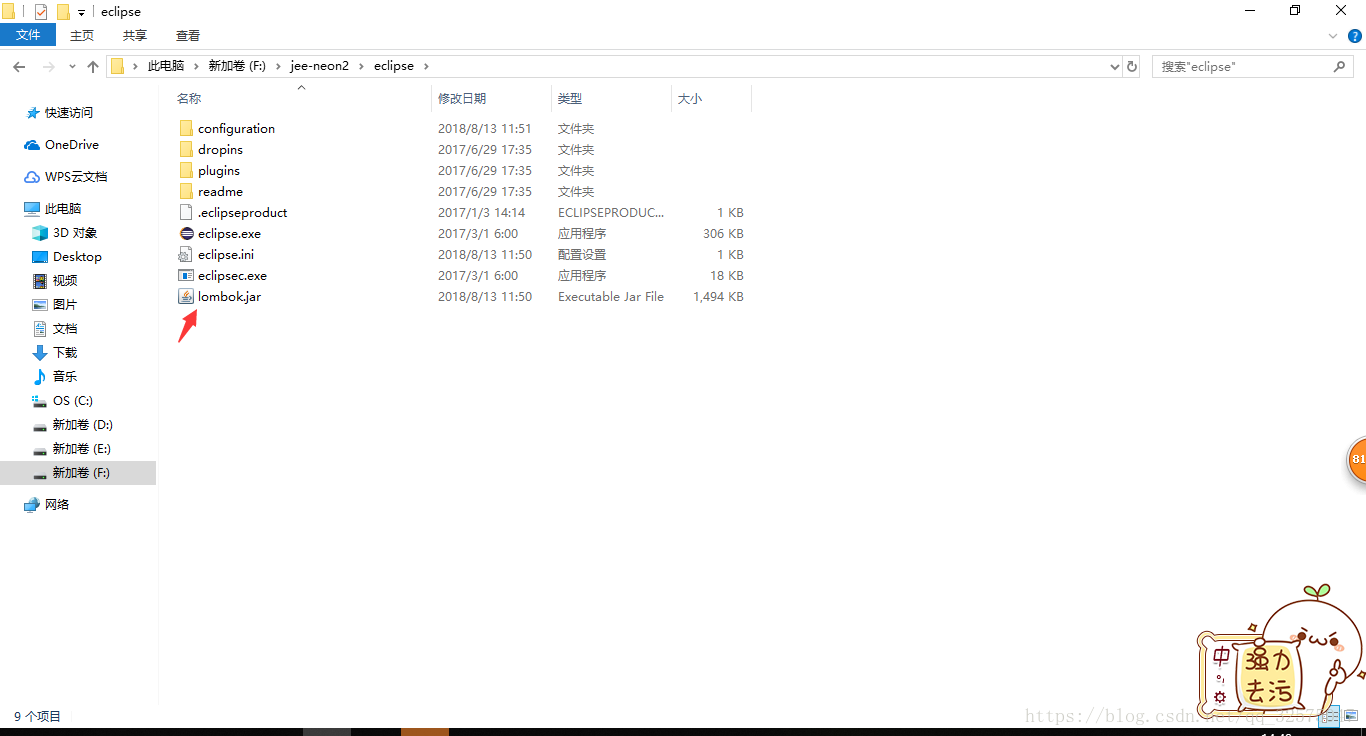Click the Executable Jar File type text
Screen dimensions: 1366x736
point(611,297)
